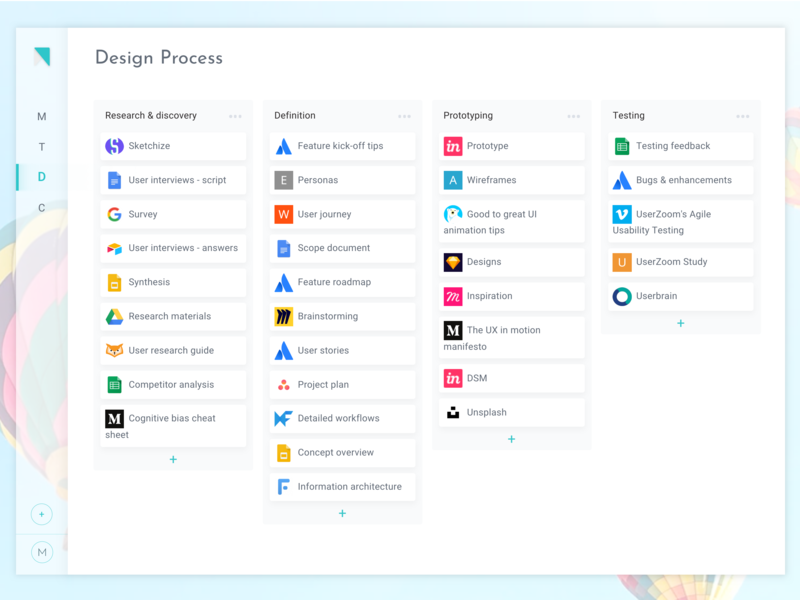Click the fox icon on User research guide
Viewport: 800px width, 600px height.
coord(114,351)
